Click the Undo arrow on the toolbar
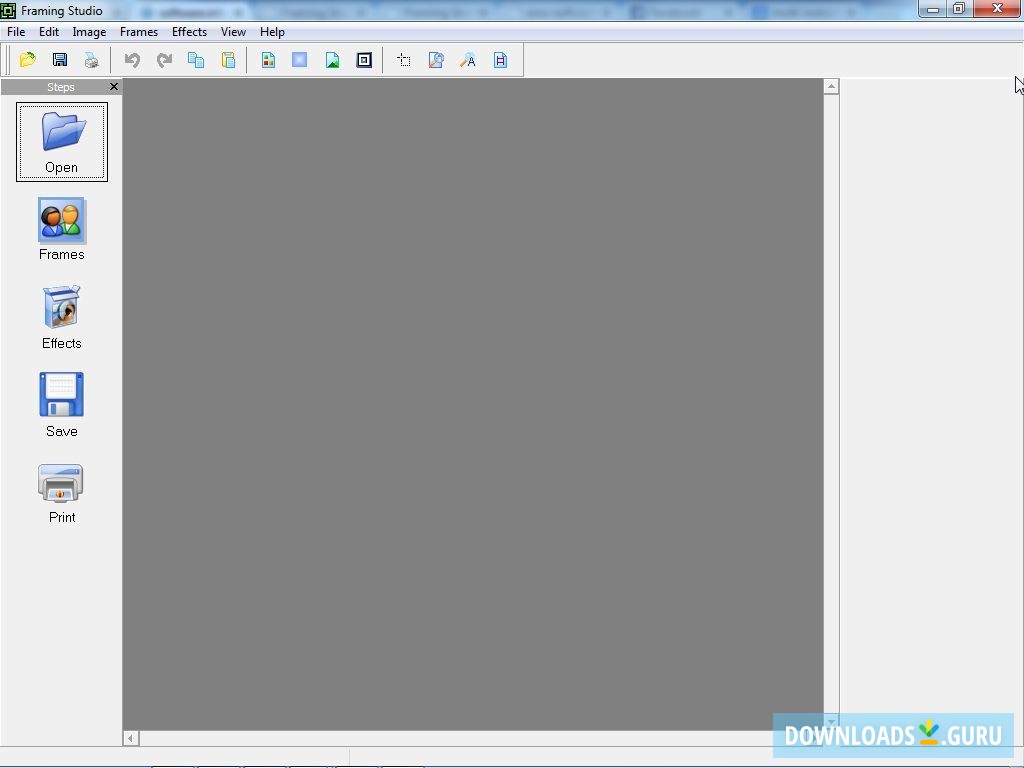This screenshot has width=1024, height=768. click(x=131, y=59)
